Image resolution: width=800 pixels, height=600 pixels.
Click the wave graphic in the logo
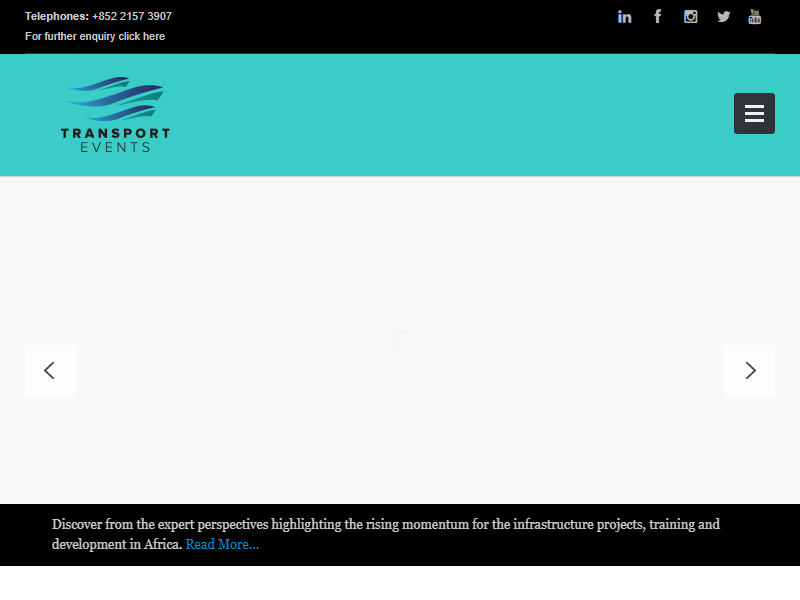[x=116, y=99]
